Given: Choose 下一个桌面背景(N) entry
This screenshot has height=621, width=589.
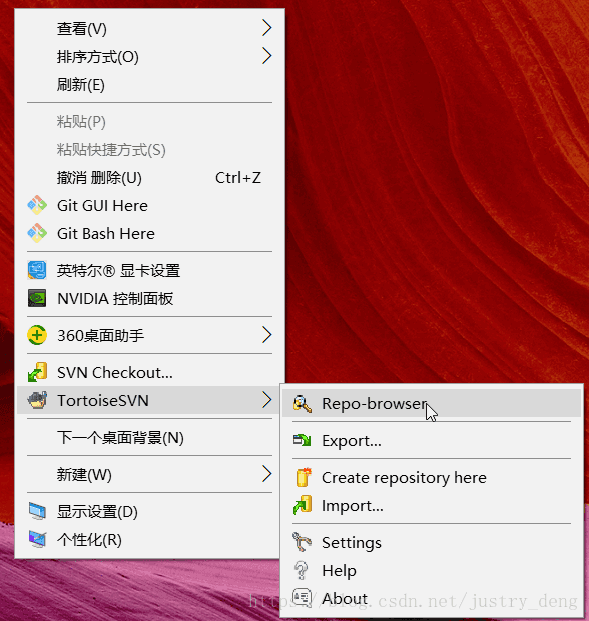Looking at the screenshot, I should point(150,438).
